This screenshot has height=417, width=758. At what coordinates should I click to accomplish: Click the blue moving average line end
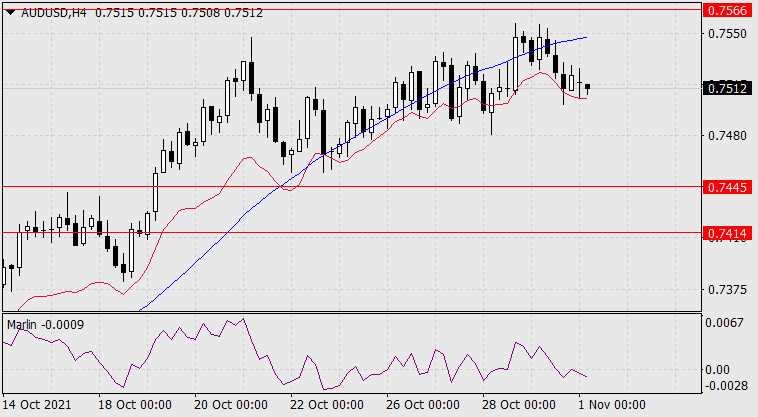click(586, 37)
